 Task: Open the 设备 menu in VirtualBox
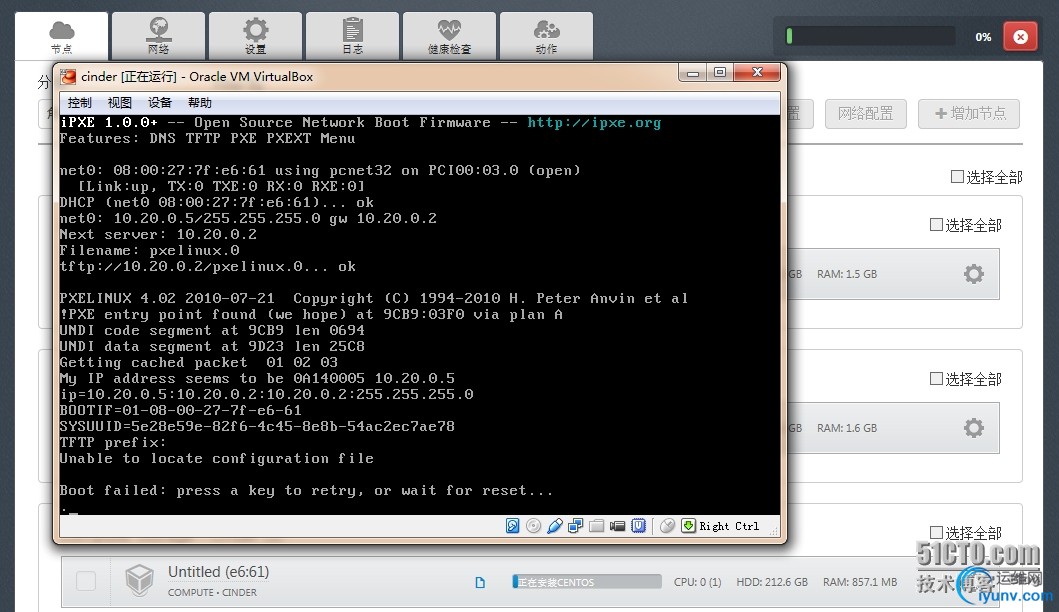point(159,103)
